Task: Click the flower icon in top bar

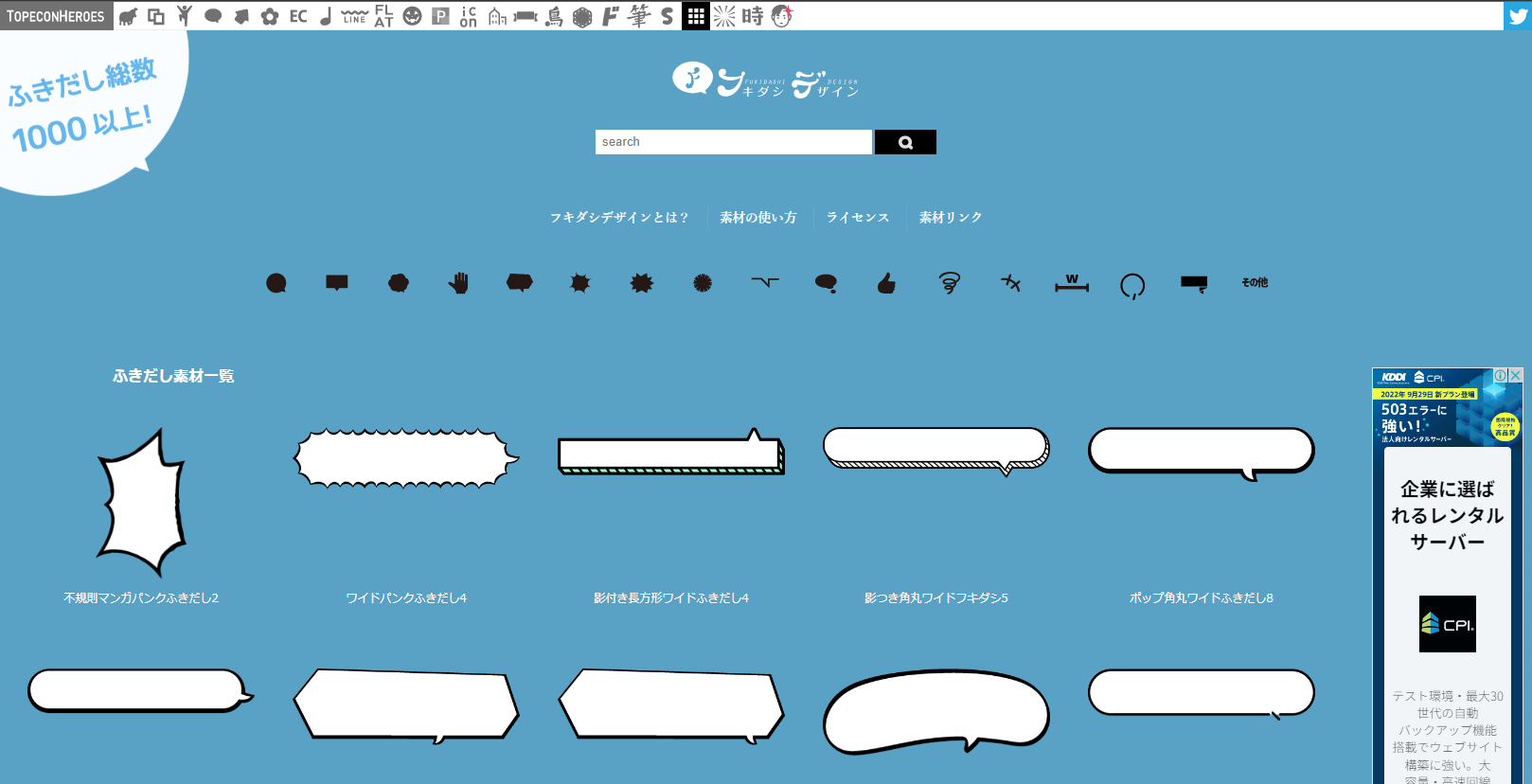Action: [270, 16]
